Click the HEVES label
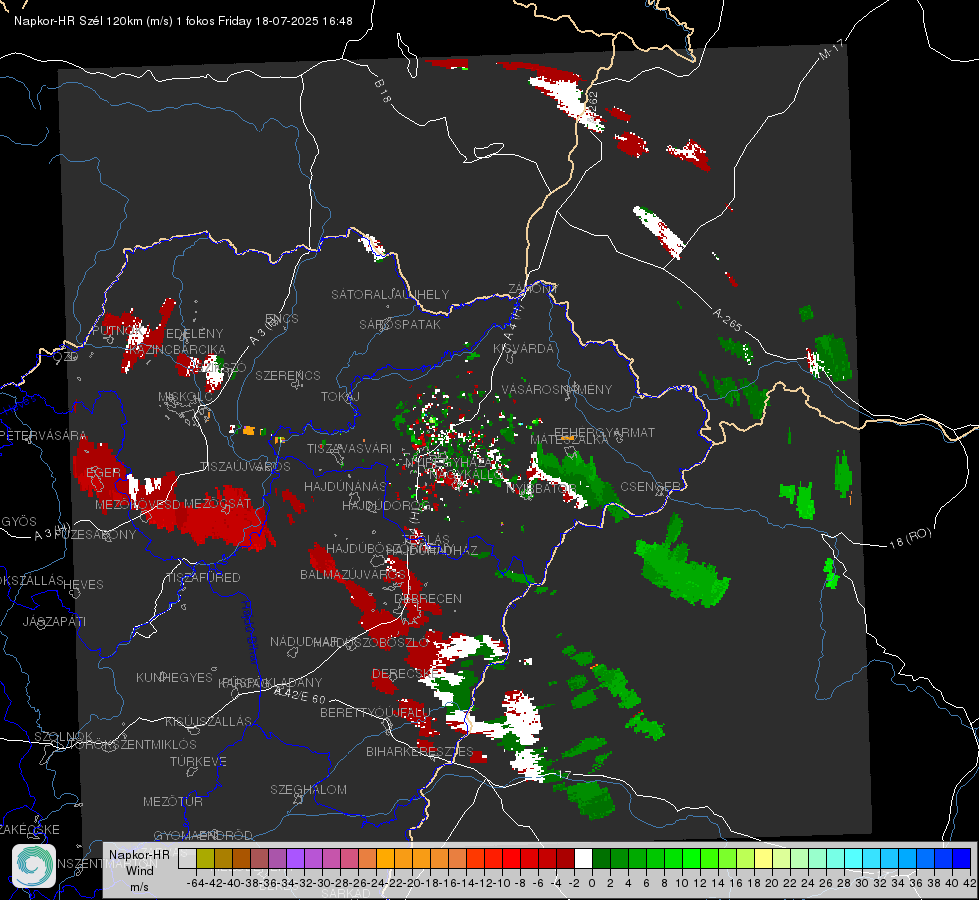This screenshot has height=900, width=979. tap(84, 585)
